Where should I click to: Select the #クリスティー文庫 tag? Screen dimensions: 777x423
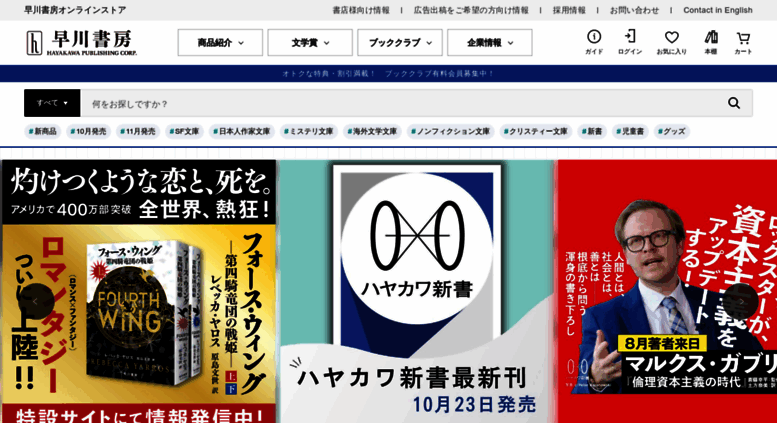point(536,131)
